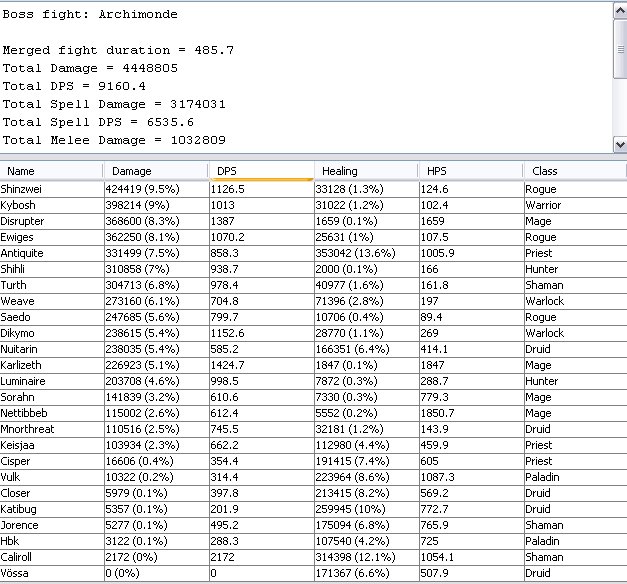The image size is (627, 584).
Task: Click 'Total Melee Damage = 1032809' line
Action: [114, 140]
